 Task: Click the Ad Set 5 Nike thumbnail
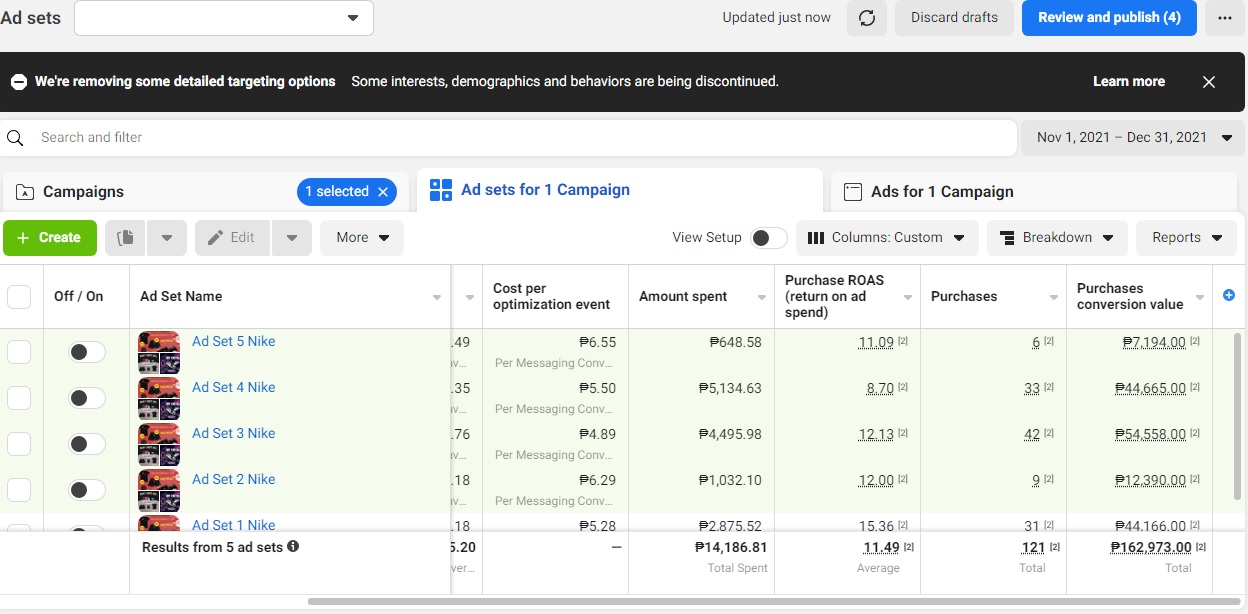159,351
